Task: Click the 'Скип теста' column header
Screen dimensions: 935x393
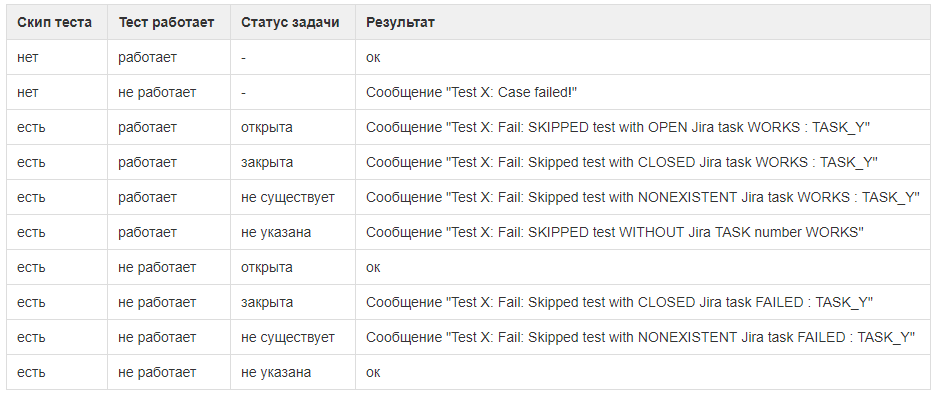Action: [x=54, y=23]
